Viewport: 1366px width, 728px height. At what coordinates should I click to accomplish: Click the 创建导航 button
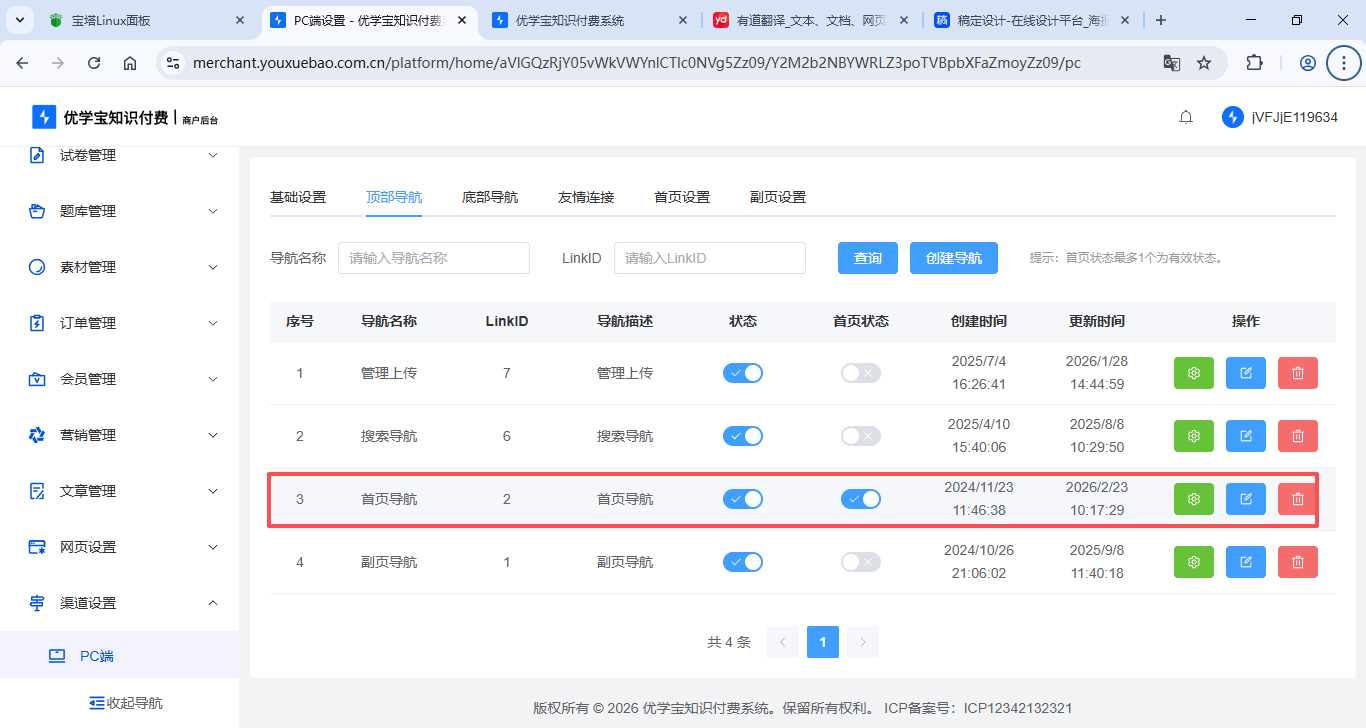(953, 258)
